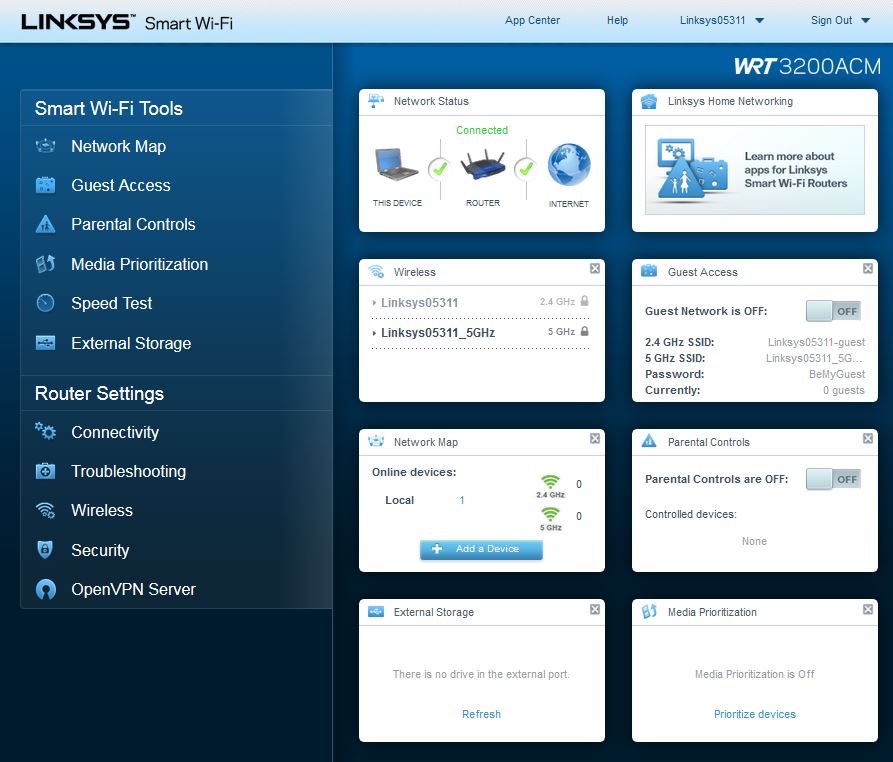Open the Troubleshooting first-aid icon

tap(46, 471)
